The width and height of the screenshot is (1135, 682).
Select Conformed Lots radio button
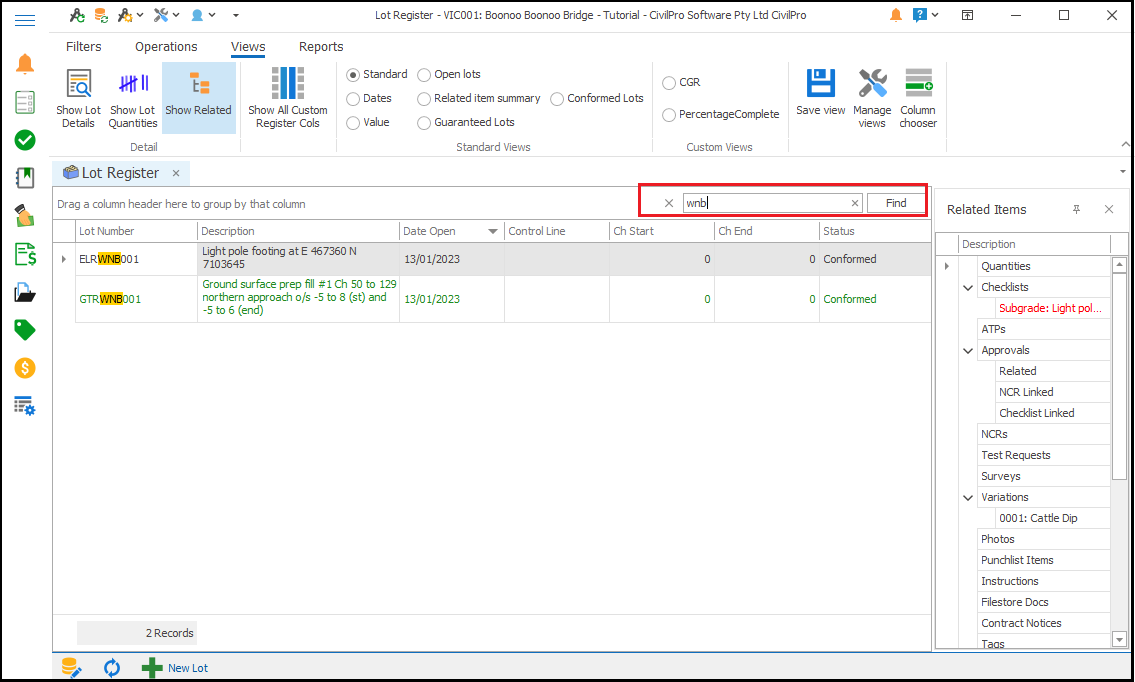coord(557,98)
